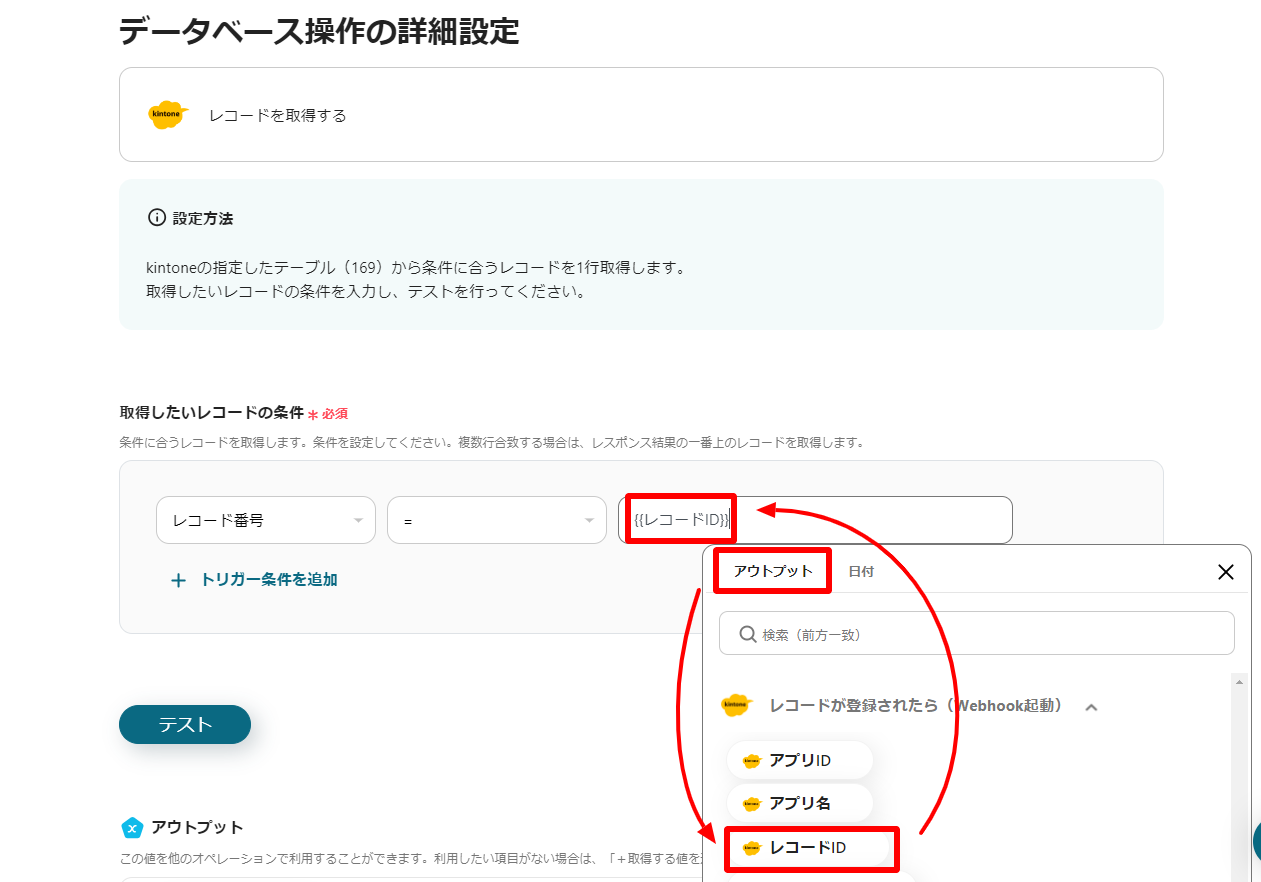1261x882 pixels.
Task: Click the info icon next to 設定方法
Action: 156,218
